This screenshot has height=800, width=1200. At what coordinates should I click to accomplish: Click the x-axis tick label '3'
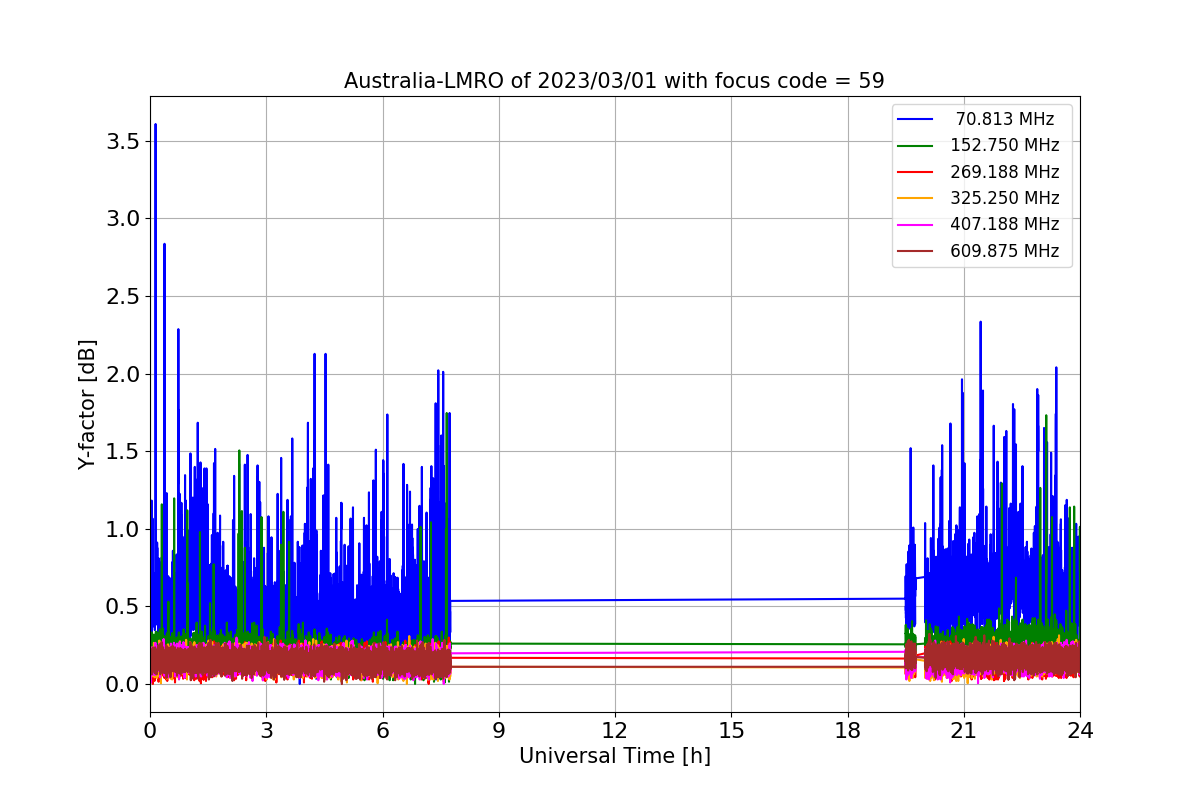pos(266,731)
